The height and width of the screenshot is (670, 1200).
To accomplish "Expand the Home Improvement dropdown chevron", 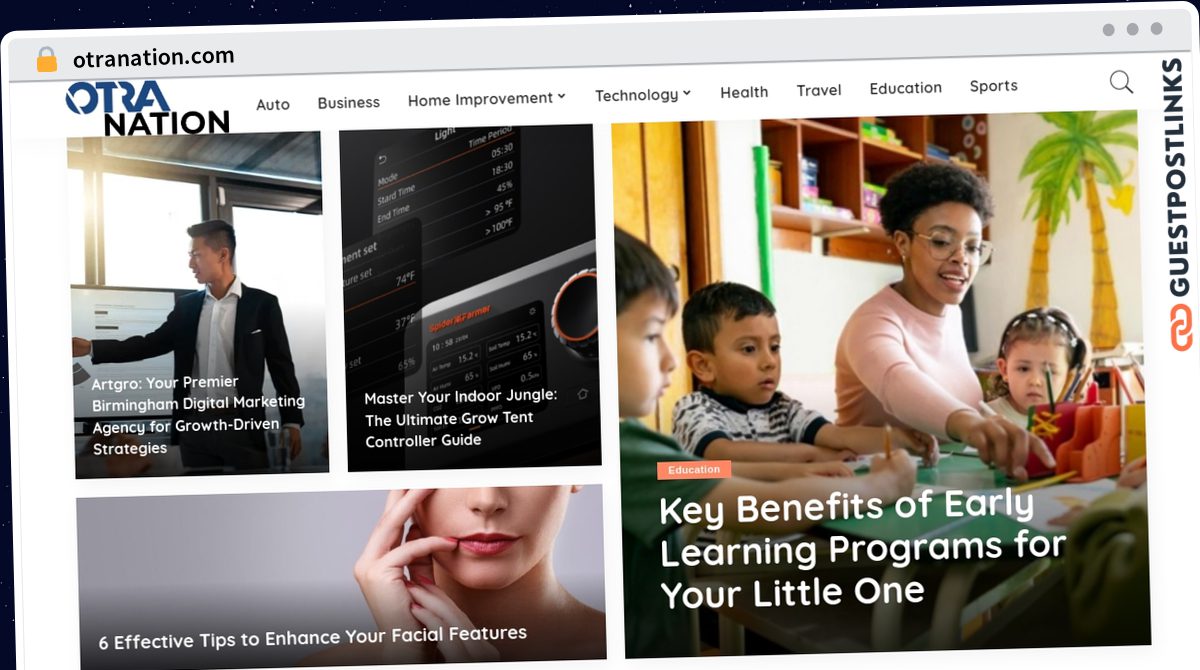I will (561, 96).
